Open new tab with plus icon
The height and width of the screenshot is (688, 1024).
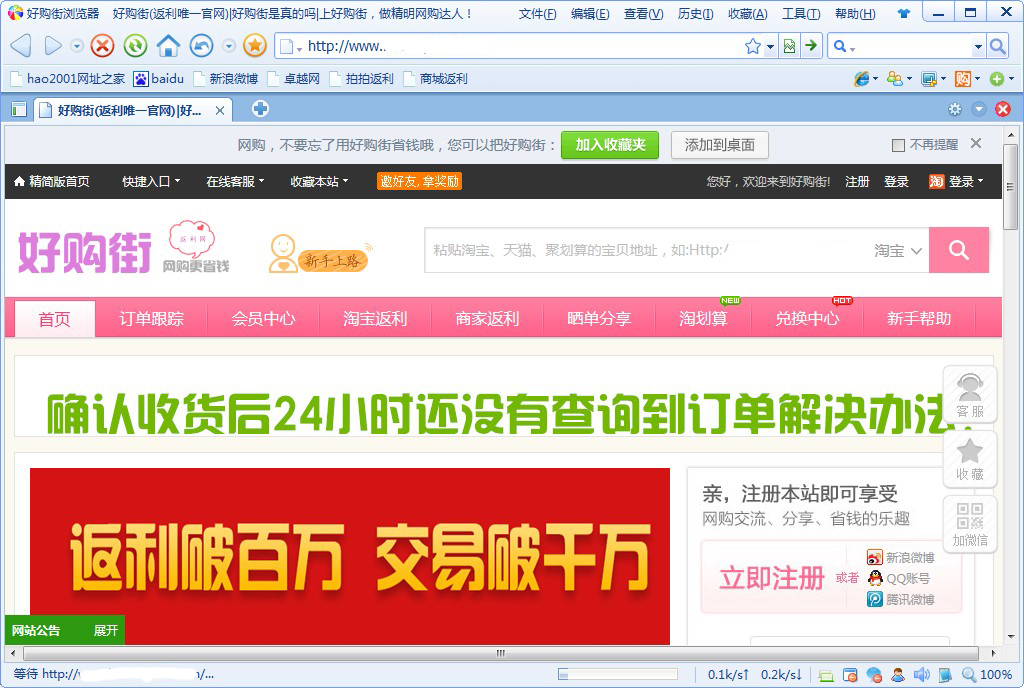point(260,109)
